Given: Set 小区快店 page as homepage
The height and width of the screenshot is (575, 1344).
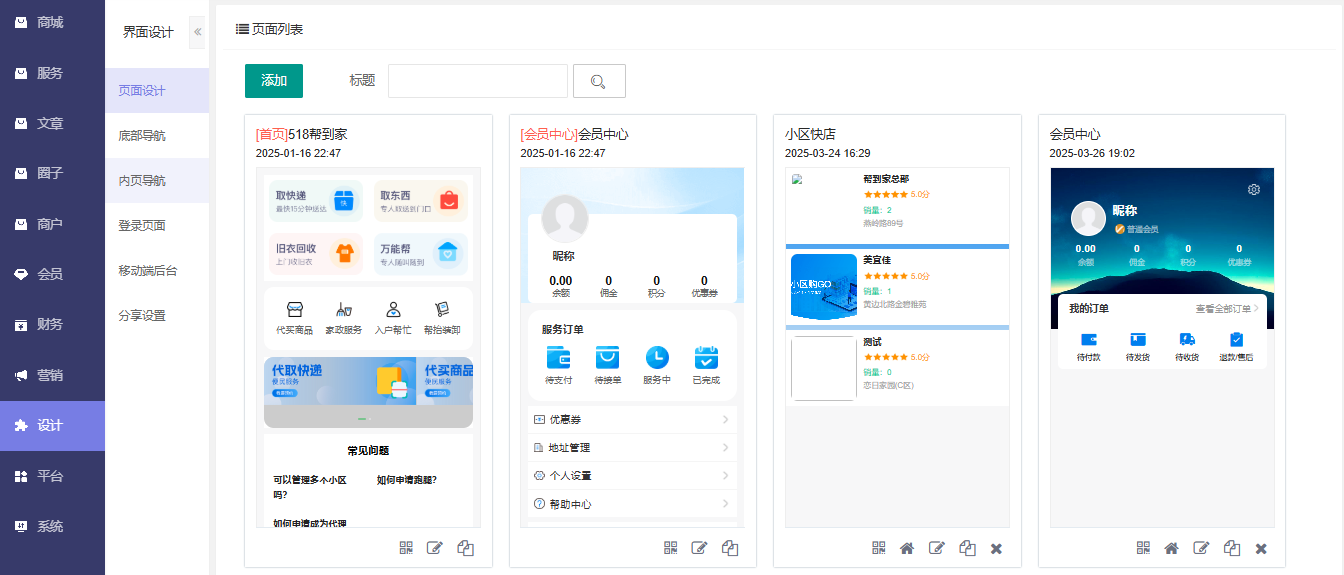Looking at the screenshot, I should [x=907, y=548].
